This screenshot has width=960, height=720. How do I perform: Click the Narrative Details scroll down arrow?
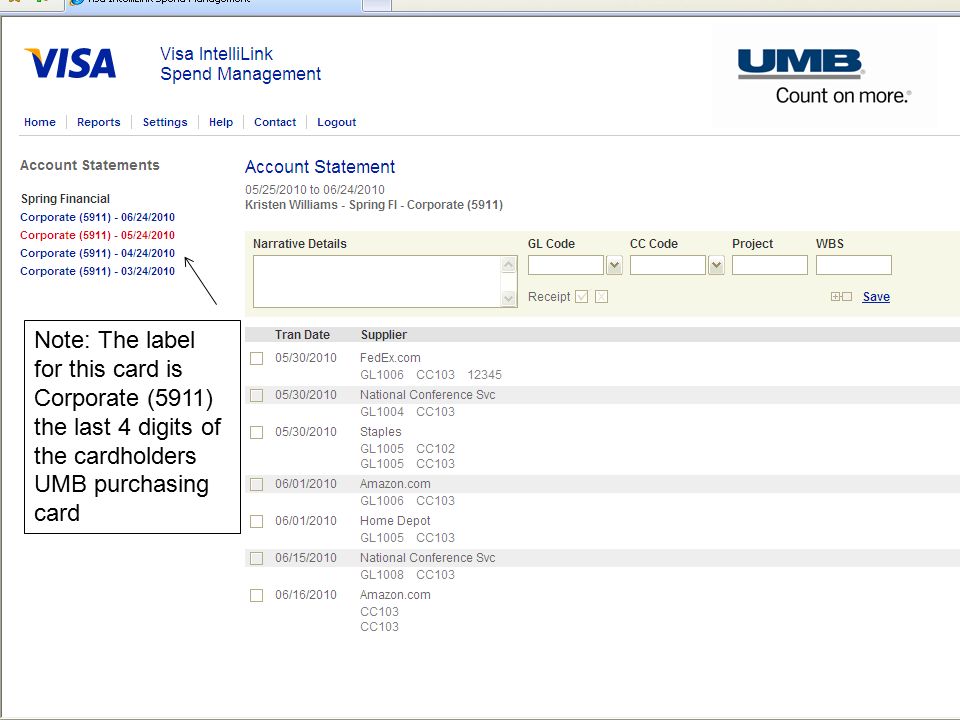508,299
